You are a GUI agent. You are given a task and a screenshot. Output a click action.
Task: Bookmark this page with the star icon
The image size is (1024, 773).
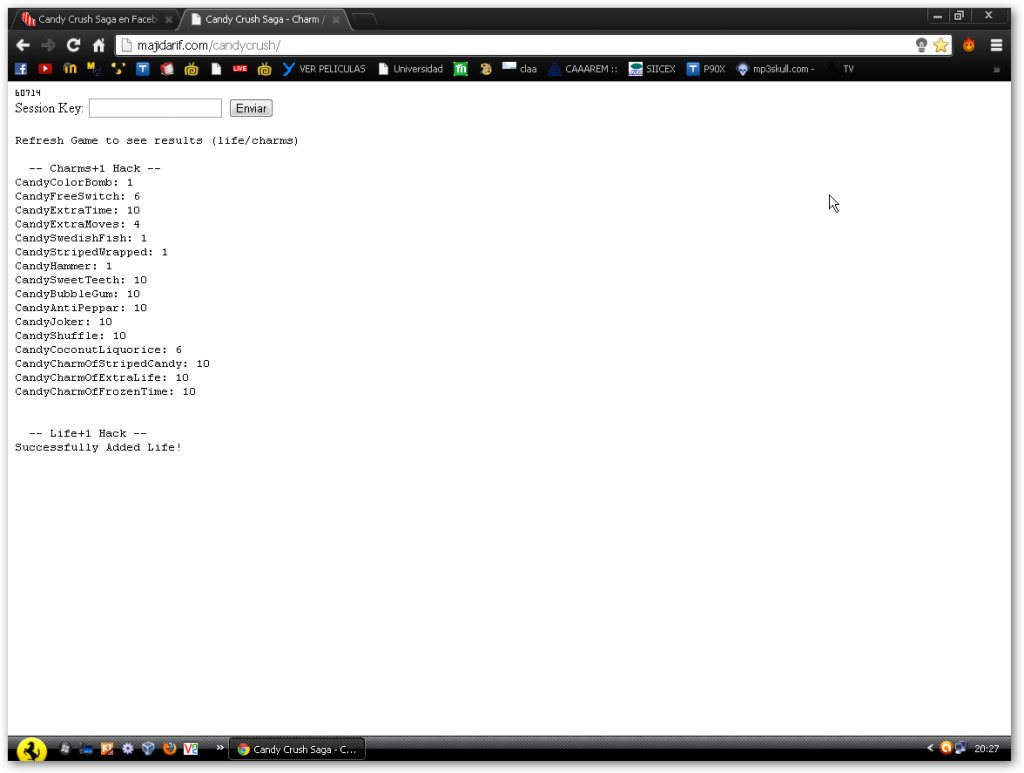[940, 45]
